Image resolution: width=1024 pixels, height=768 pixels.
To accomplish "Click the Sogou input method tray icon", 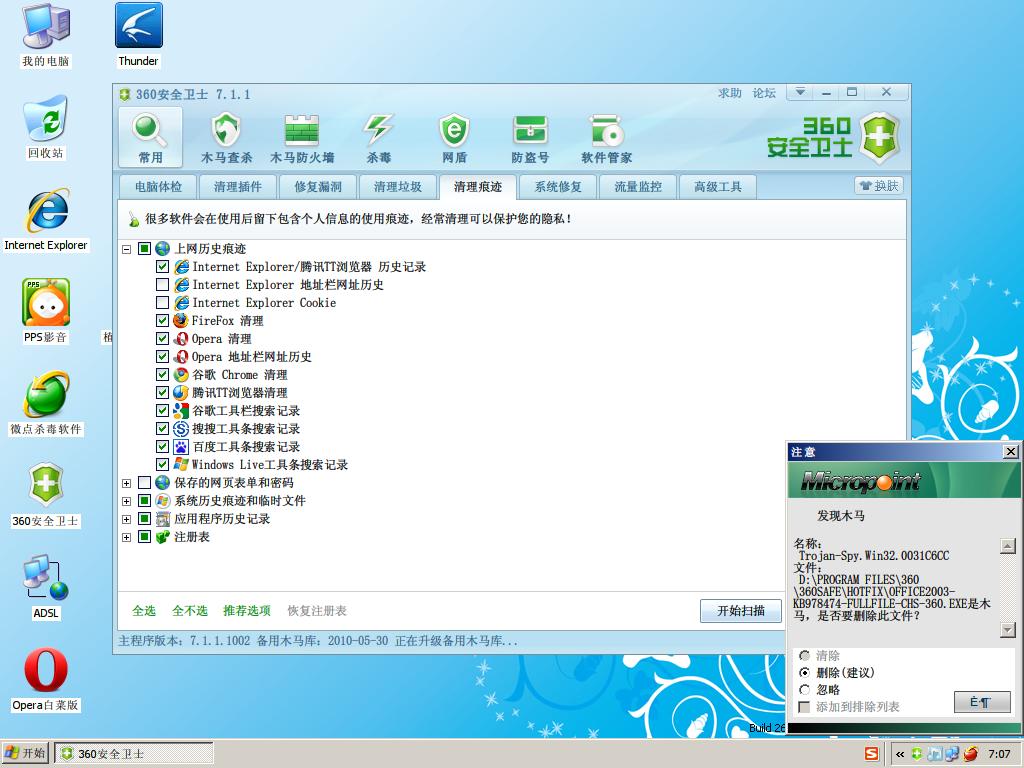I will click(x=871, y=754).
